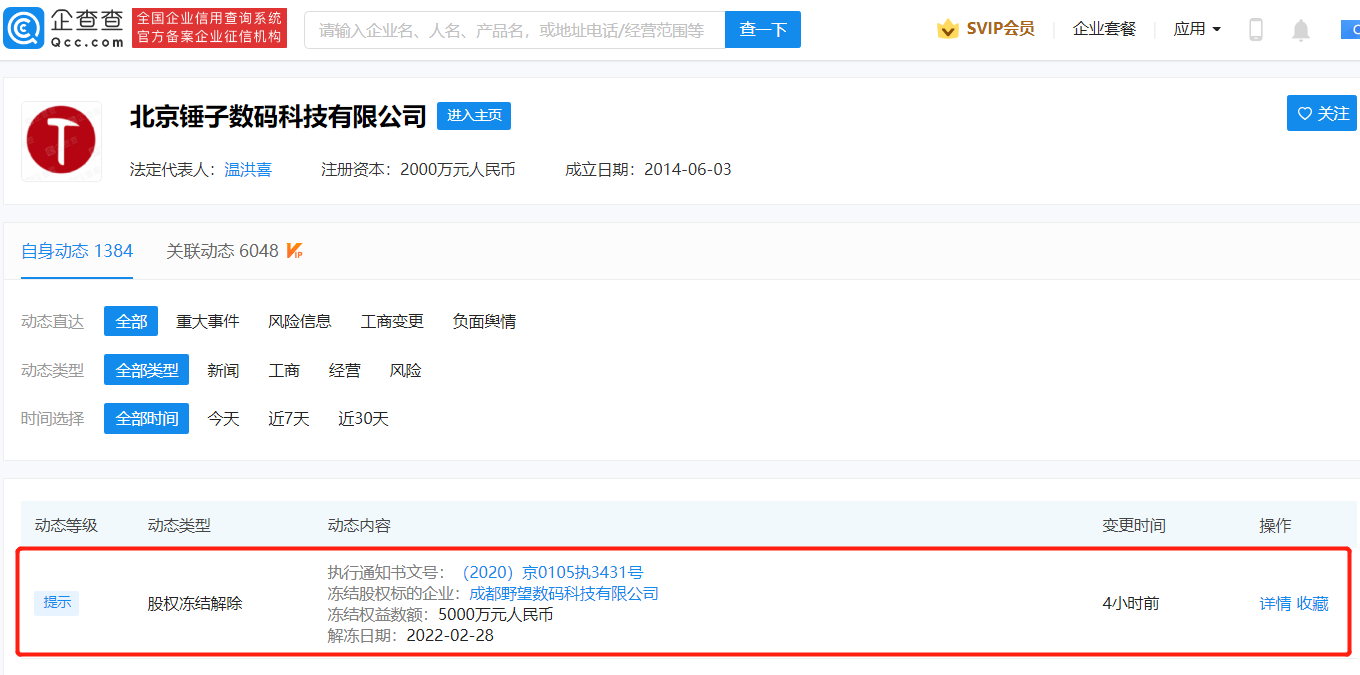This screenshot has height=675, width=1360.
Task: Switch to 关联动态 6048 tab
Action: [222, 251]
